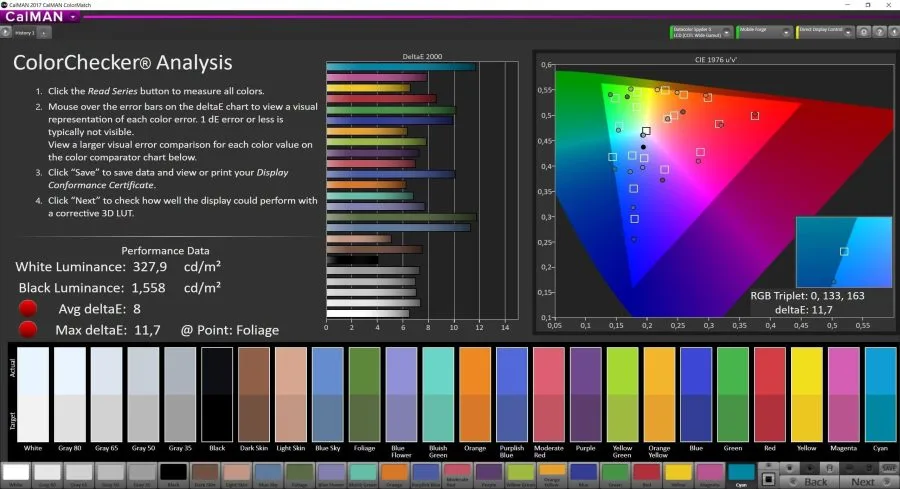Select the History 1 tab
This screenshot has width=900, height=489.
25,33
